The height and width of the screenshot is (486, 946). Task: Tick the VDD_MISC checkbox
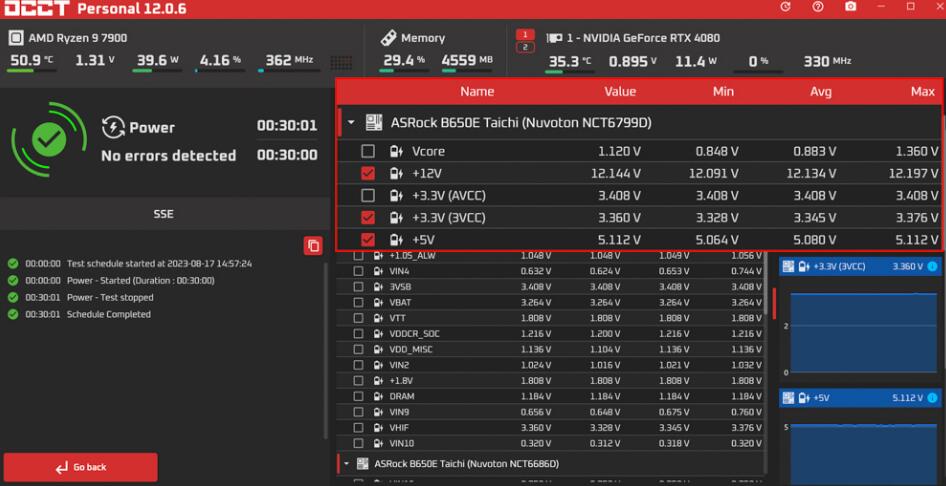[358, 349]
